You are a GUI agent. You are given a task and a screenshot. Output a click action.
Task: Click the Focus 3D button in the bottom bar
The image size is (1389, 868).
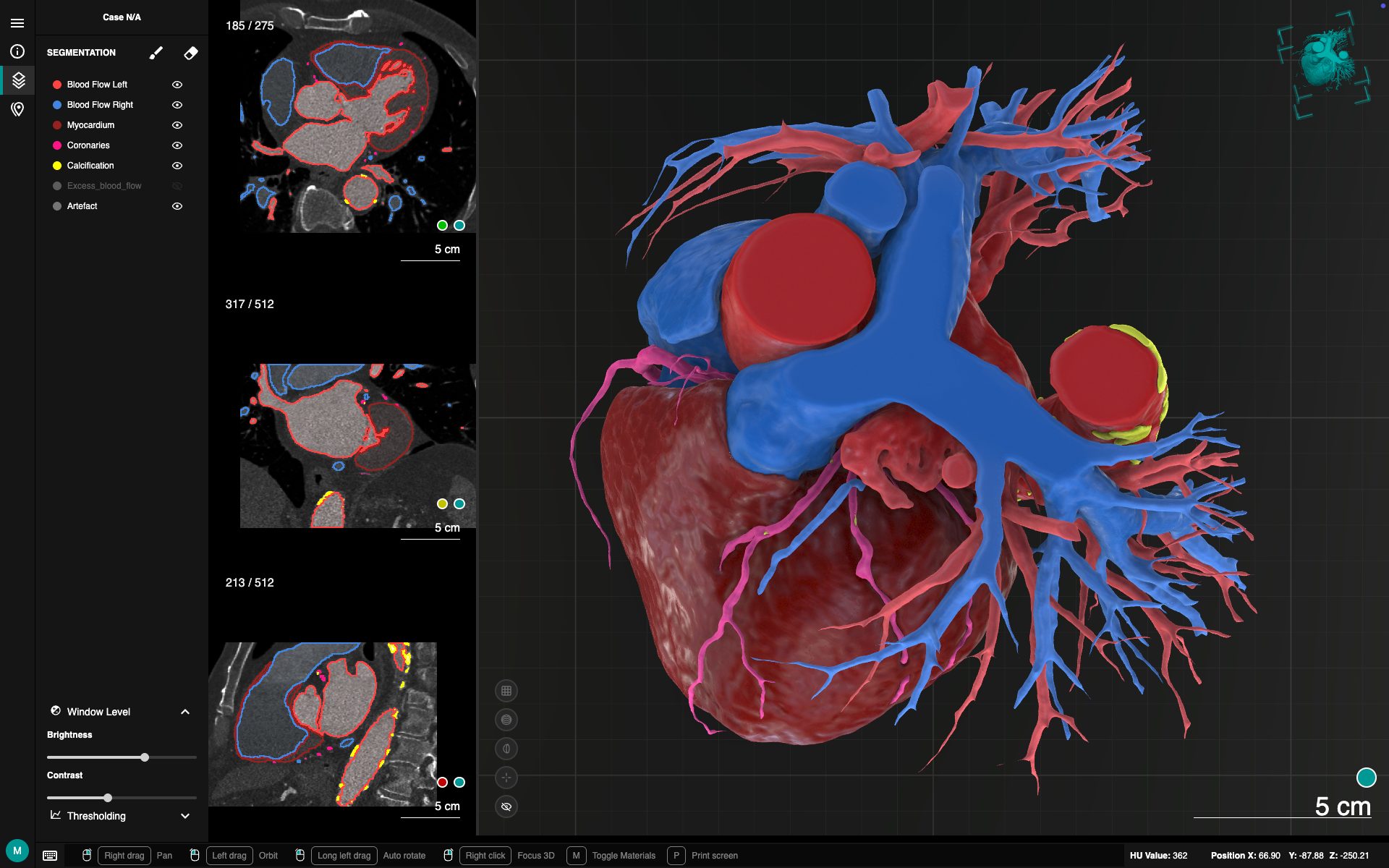(535, 855)
